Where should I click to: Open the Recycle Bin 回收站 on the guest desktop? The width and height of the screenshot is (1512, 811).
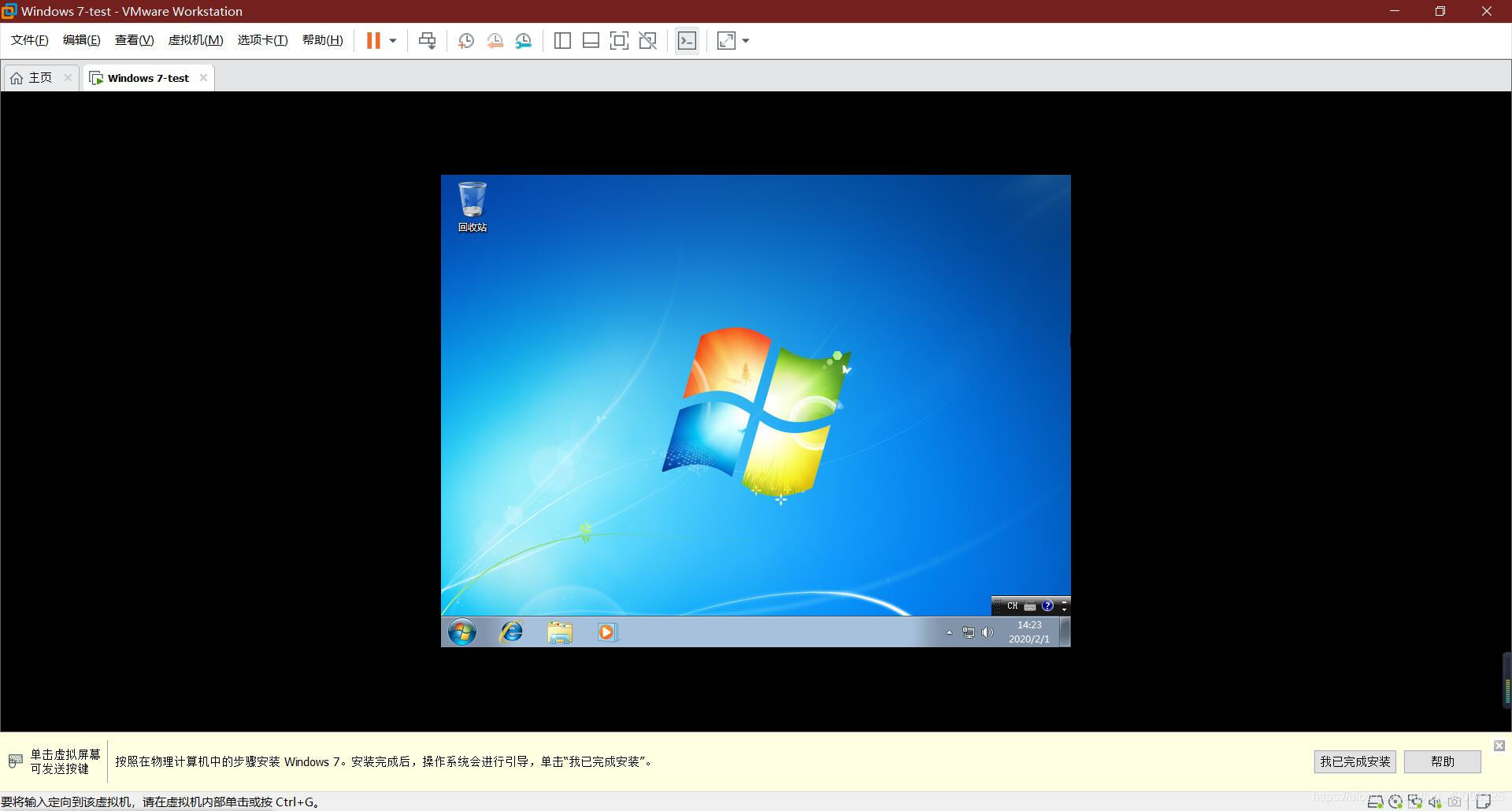[x=472, y=207]
